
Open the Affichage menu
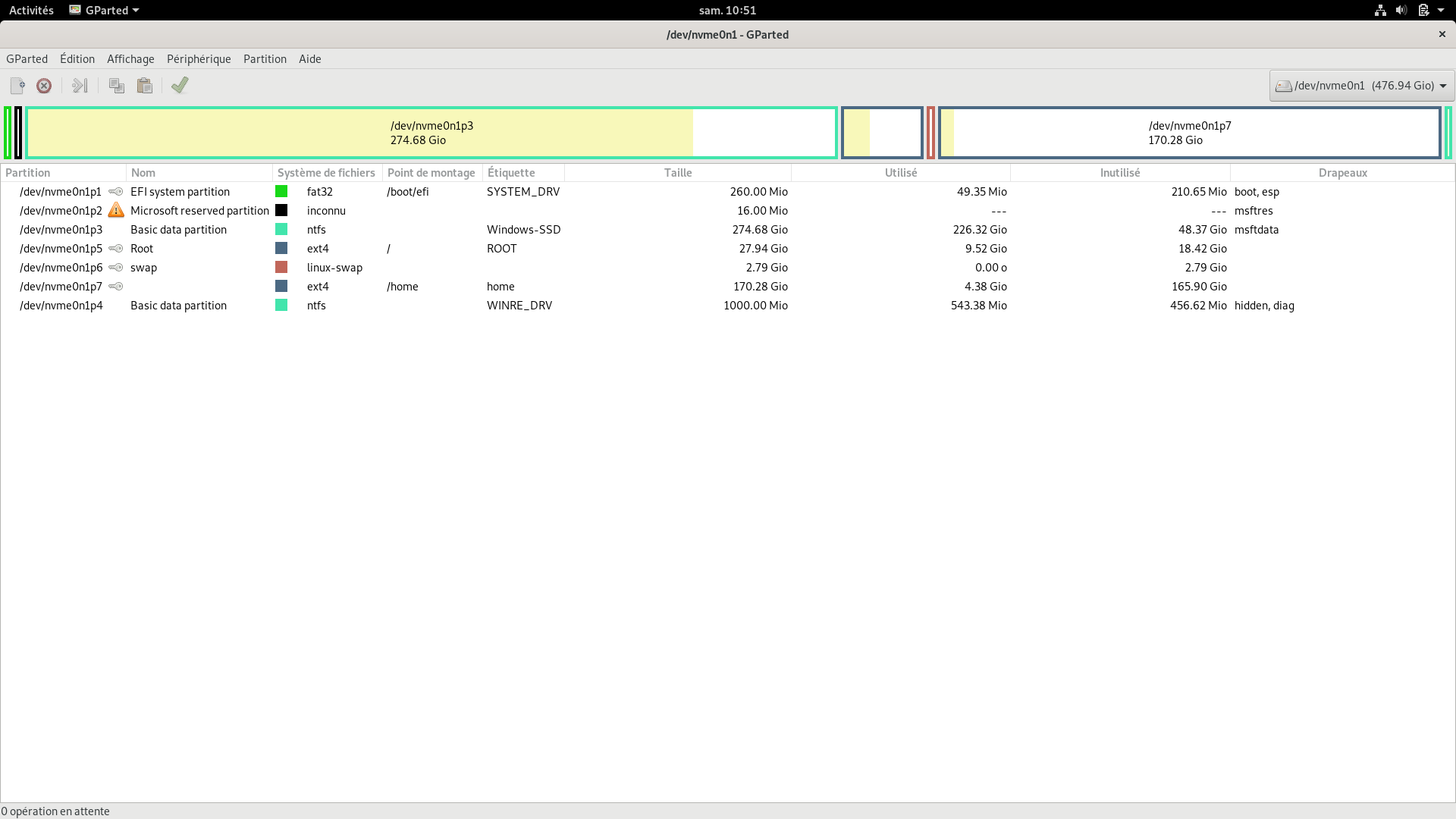tap(130, 58)
